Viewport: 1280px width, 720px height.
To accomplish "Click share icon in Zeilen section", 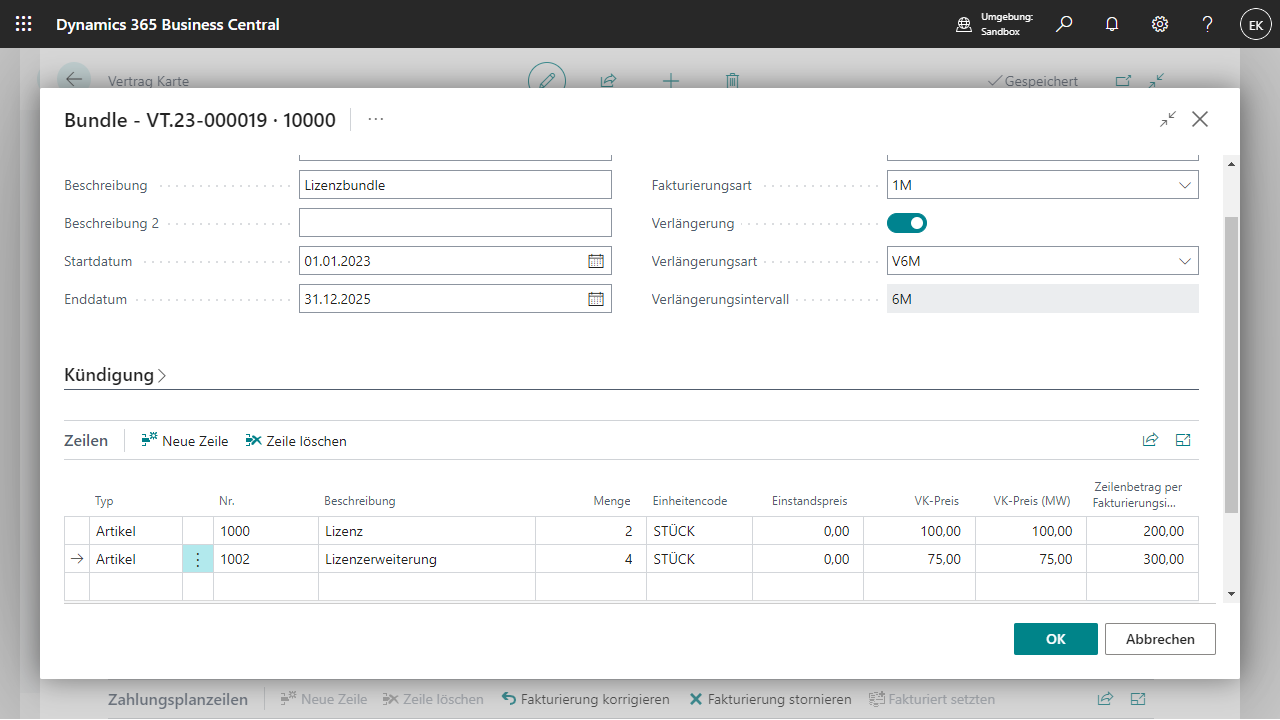I will 1150,440.
